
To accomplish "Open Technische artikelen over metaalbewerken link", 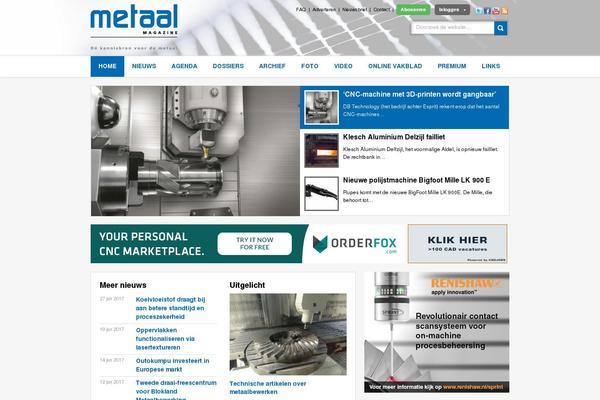I will (x=268, y=388).
